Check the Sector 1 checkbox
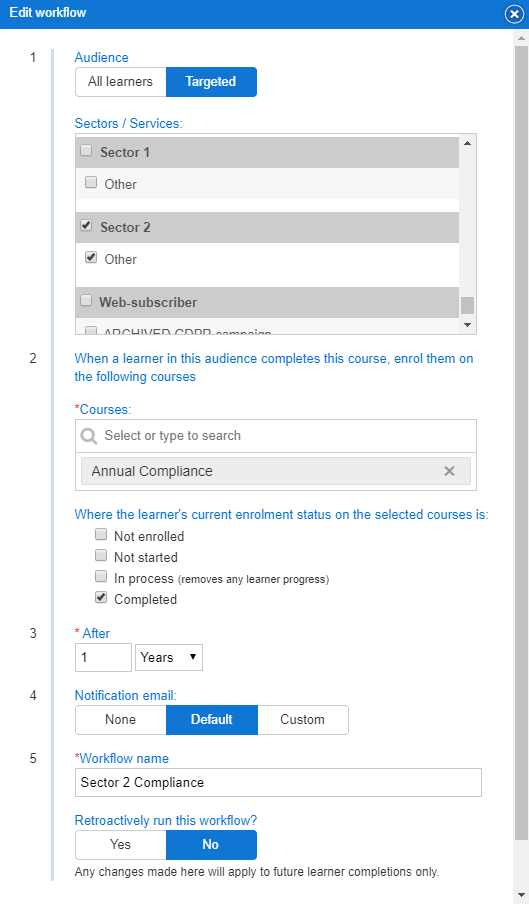This screenshot has height=904, width=529. click(86, 150)
